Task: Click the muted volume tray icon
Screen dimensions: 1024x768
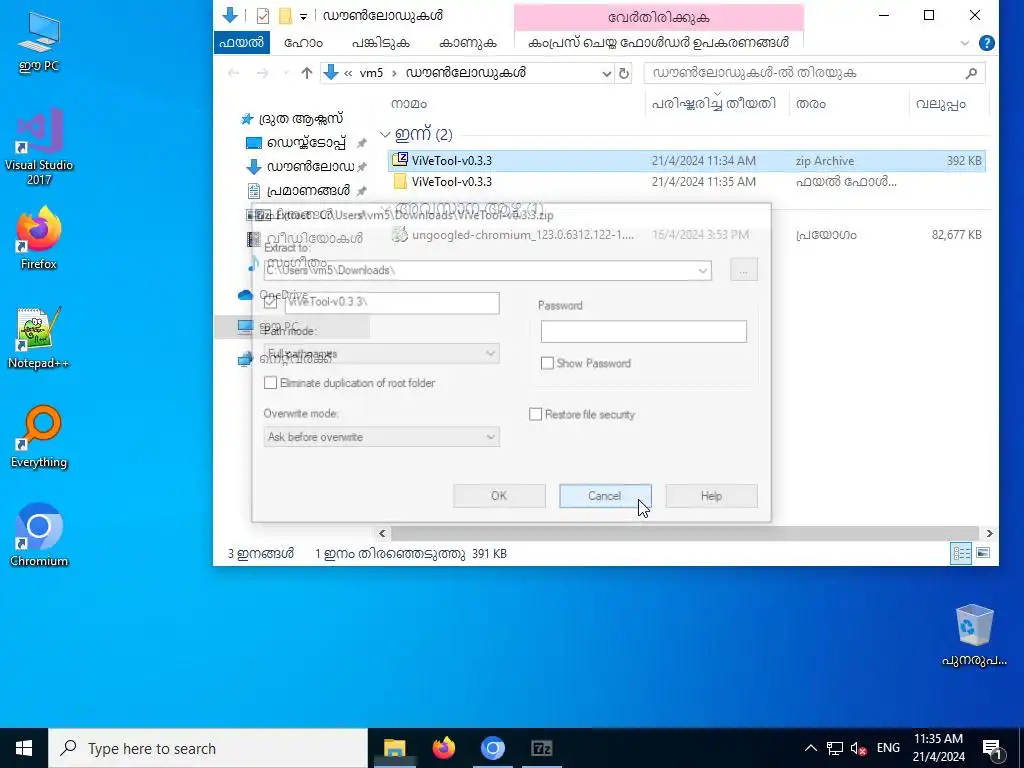Action: click(x=859, y=748)
